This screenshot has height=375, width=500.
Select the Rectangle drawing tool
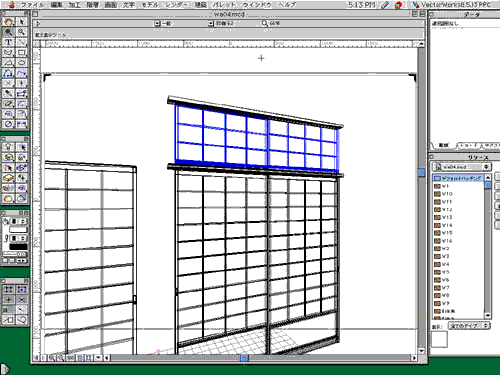22,53
